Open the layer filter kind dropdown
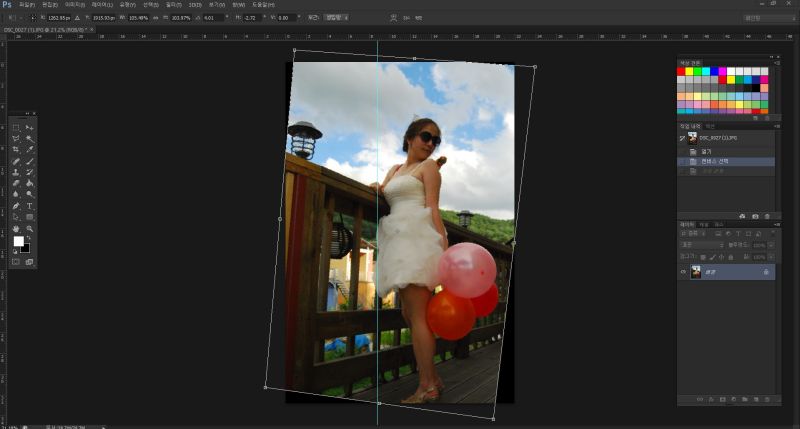The height and width of the screenshot is (429, 800). tap(693, 234)
